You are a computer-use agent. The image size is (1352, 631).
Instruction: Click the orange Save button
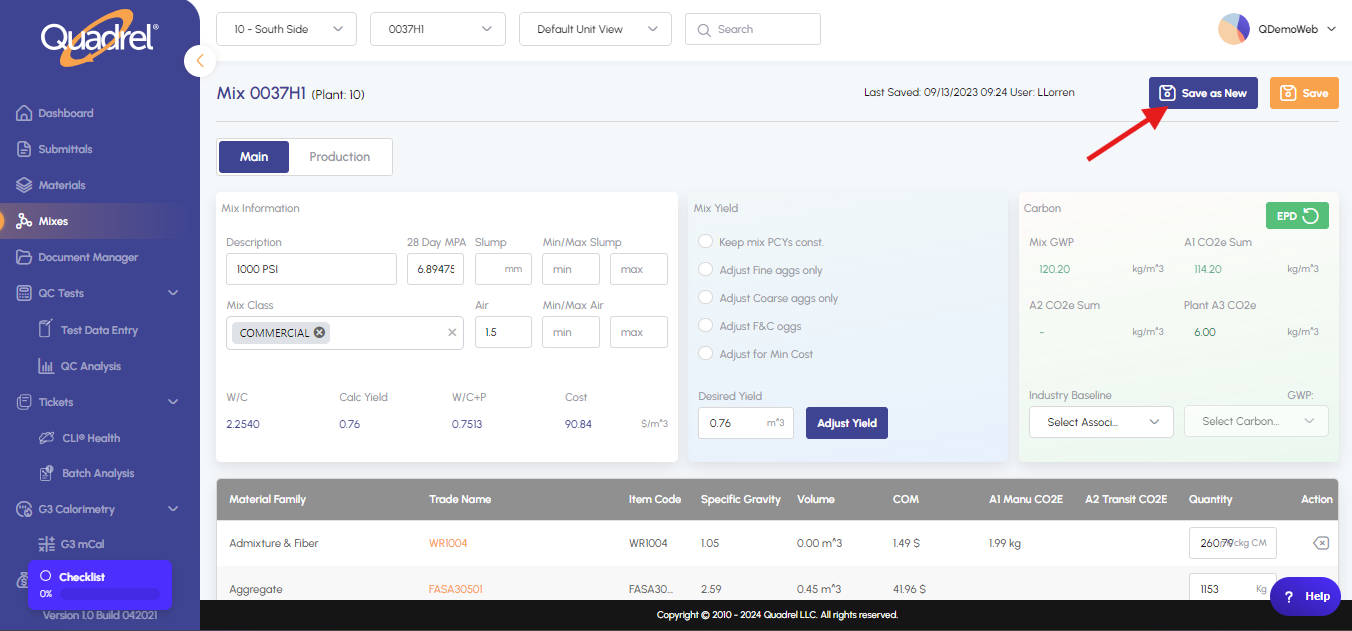[x=1304, y=93]
